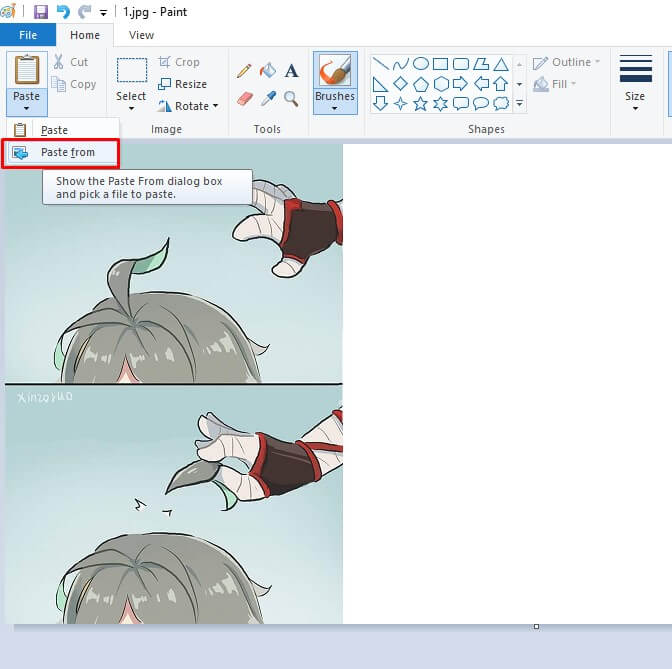
Task: Select the Diamond shape
Action: pos(401,84)
